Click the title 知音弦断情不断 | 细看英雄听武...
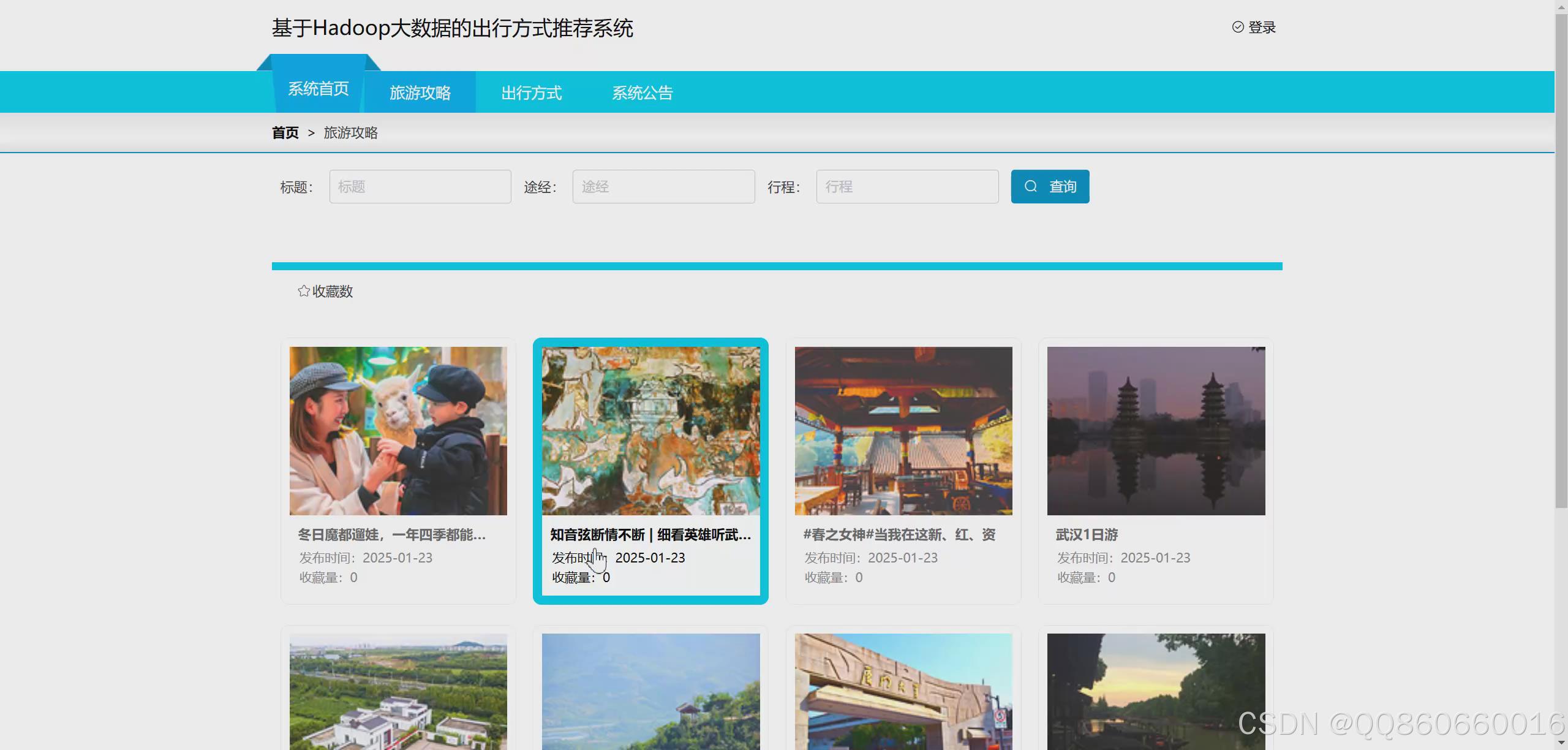 (650, 535)
